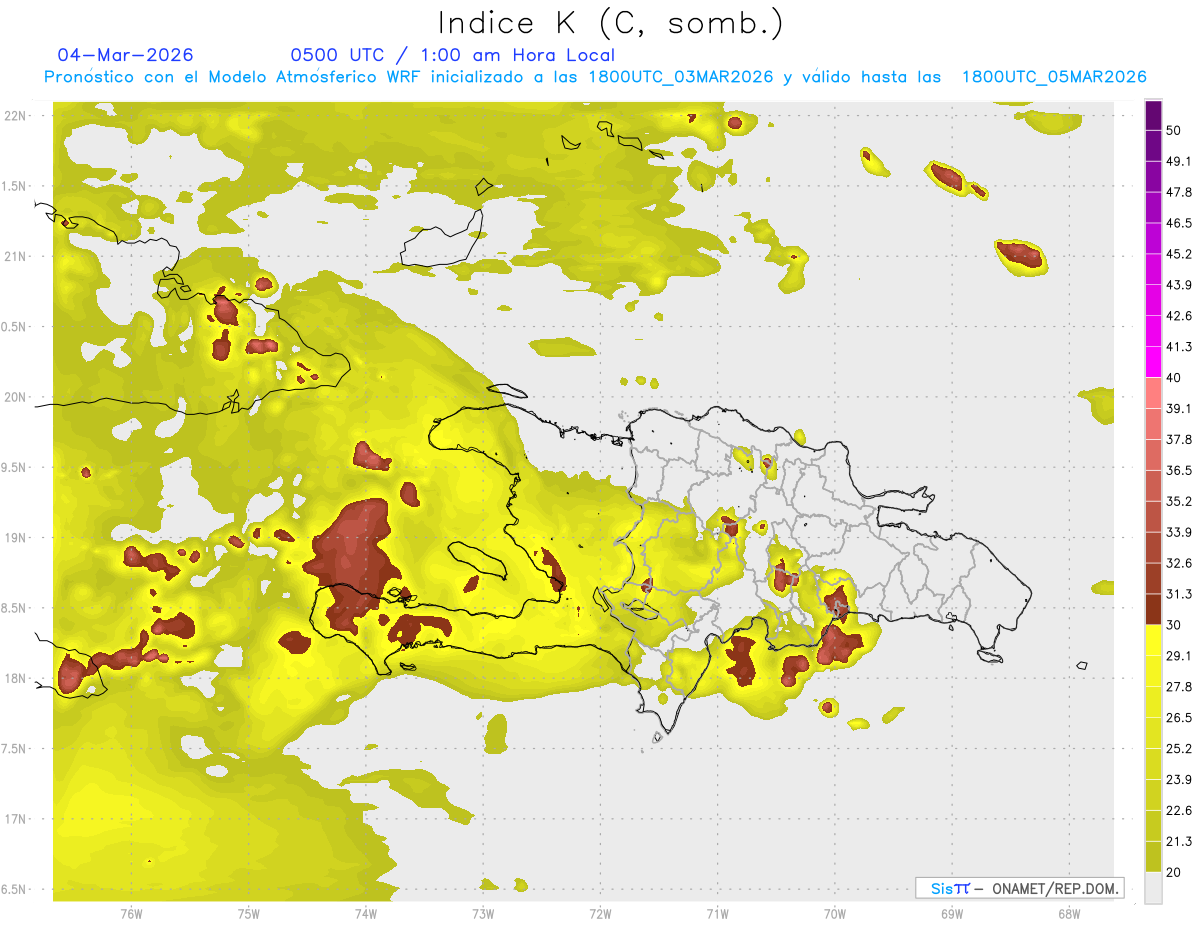
Task: Click the '21N' latitude label
Action: point(15,256)
